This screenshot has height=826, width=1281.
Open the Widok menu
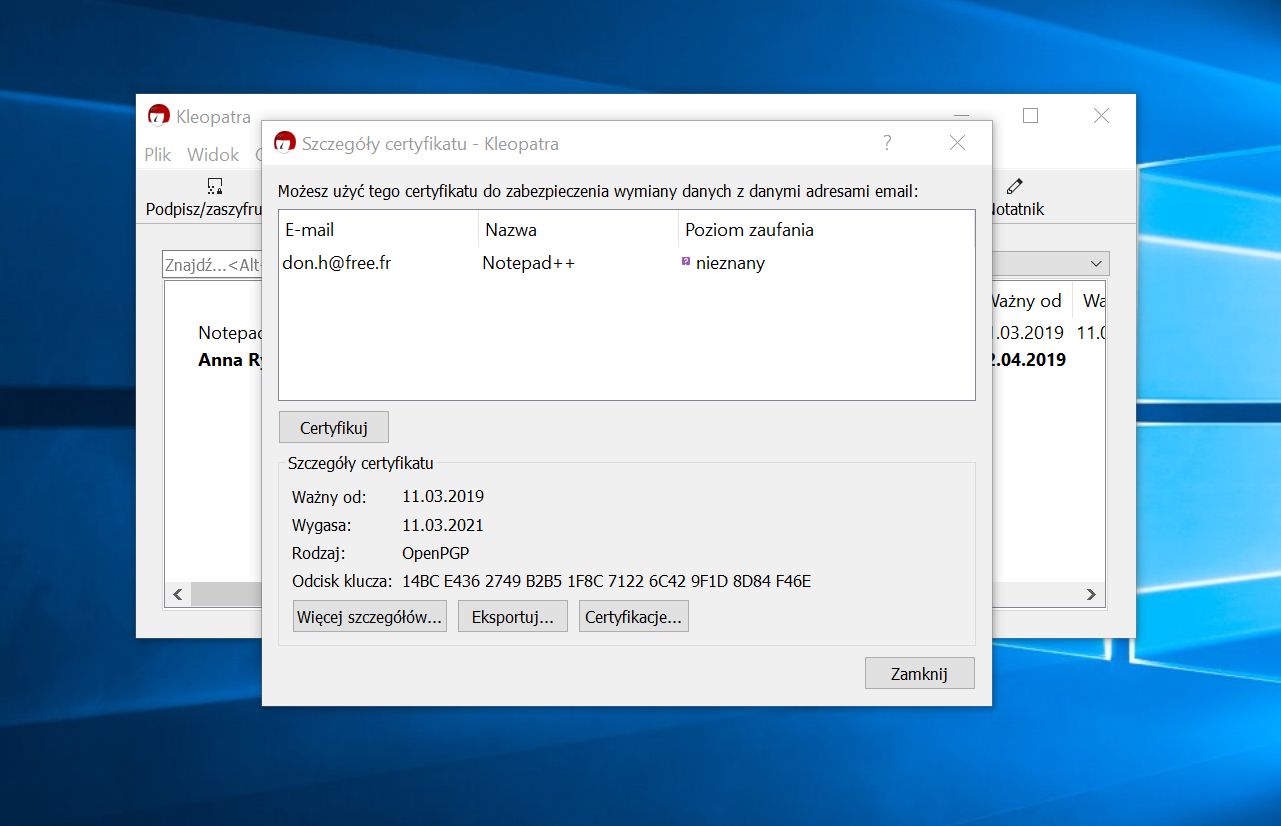pyautogui.click(x=213, y=155)
